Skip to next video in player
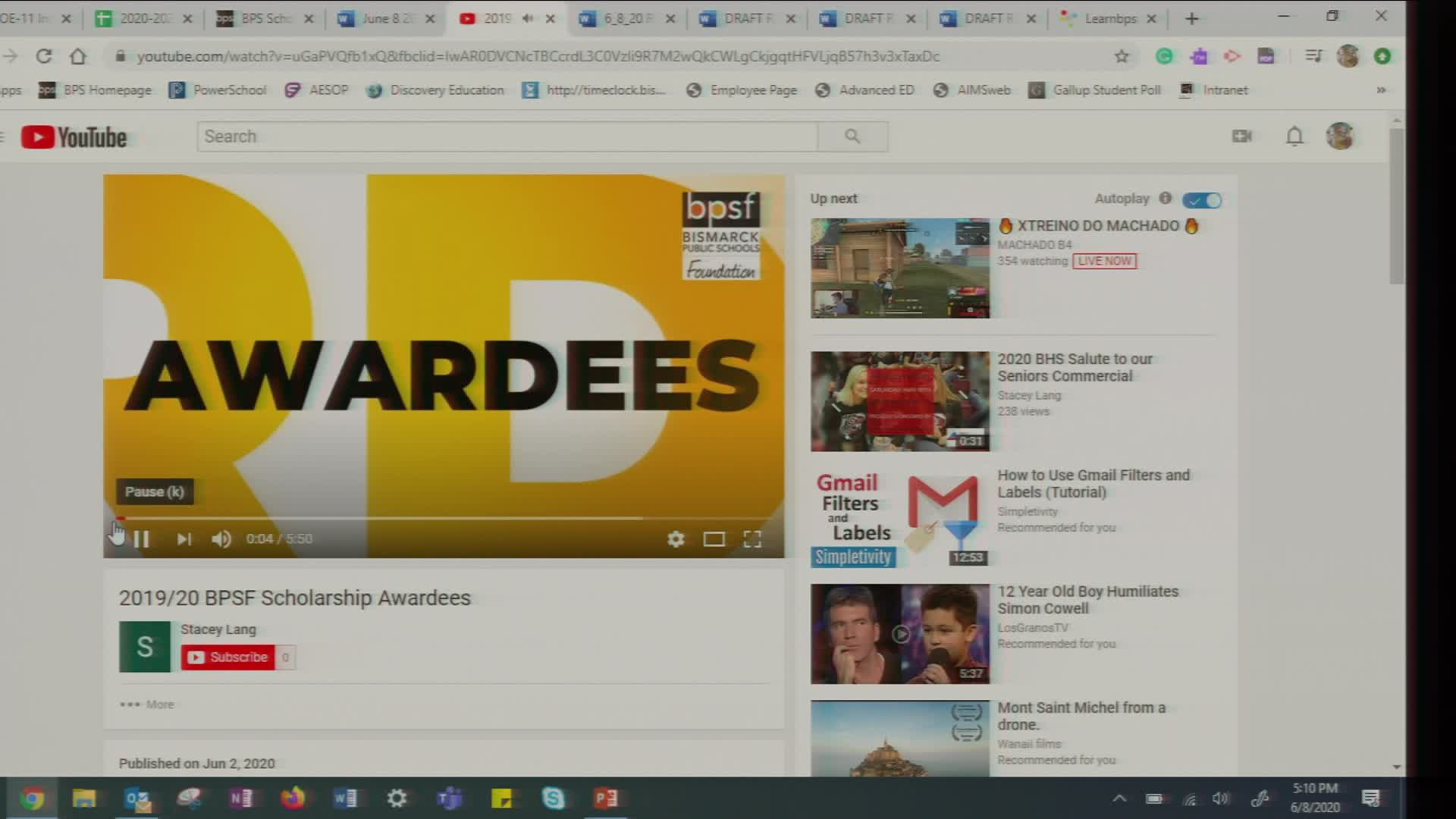 [x=184, y=539]
